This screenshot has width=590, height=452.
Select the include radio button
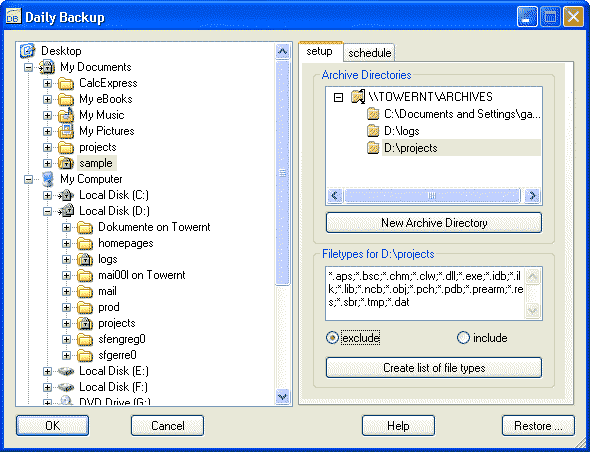463,338
